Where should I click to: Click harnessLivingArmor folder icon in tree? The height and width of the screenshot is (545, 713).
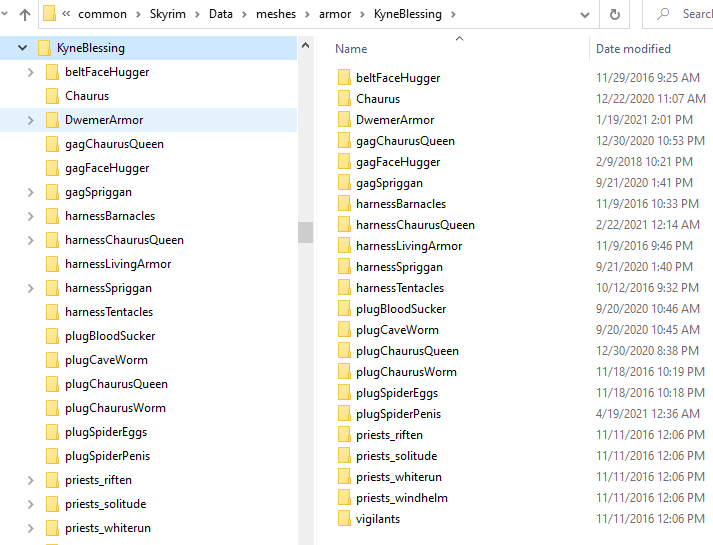point(52,264)
